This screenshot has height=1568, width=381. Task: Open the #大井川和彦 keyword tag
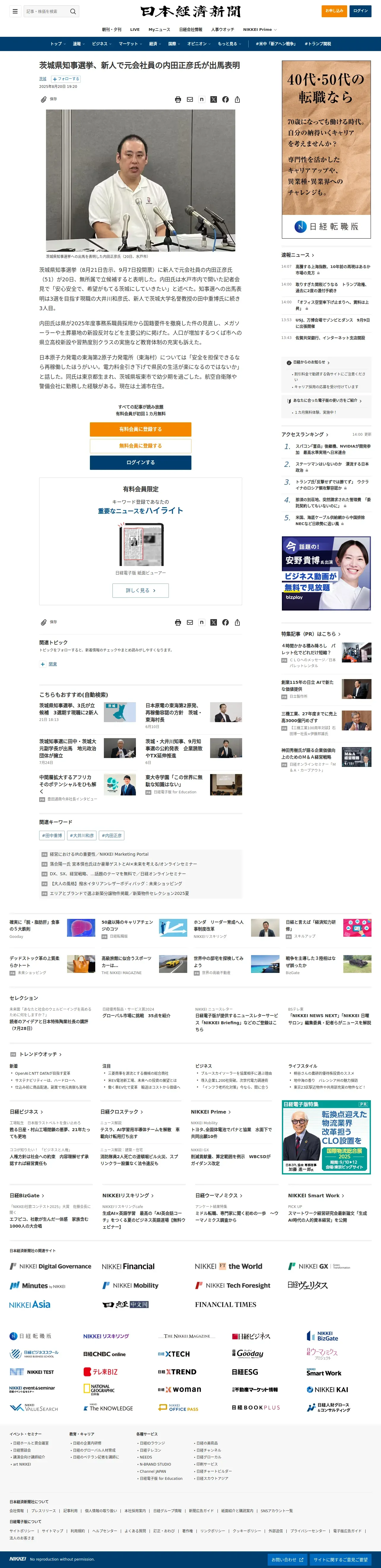82,836
